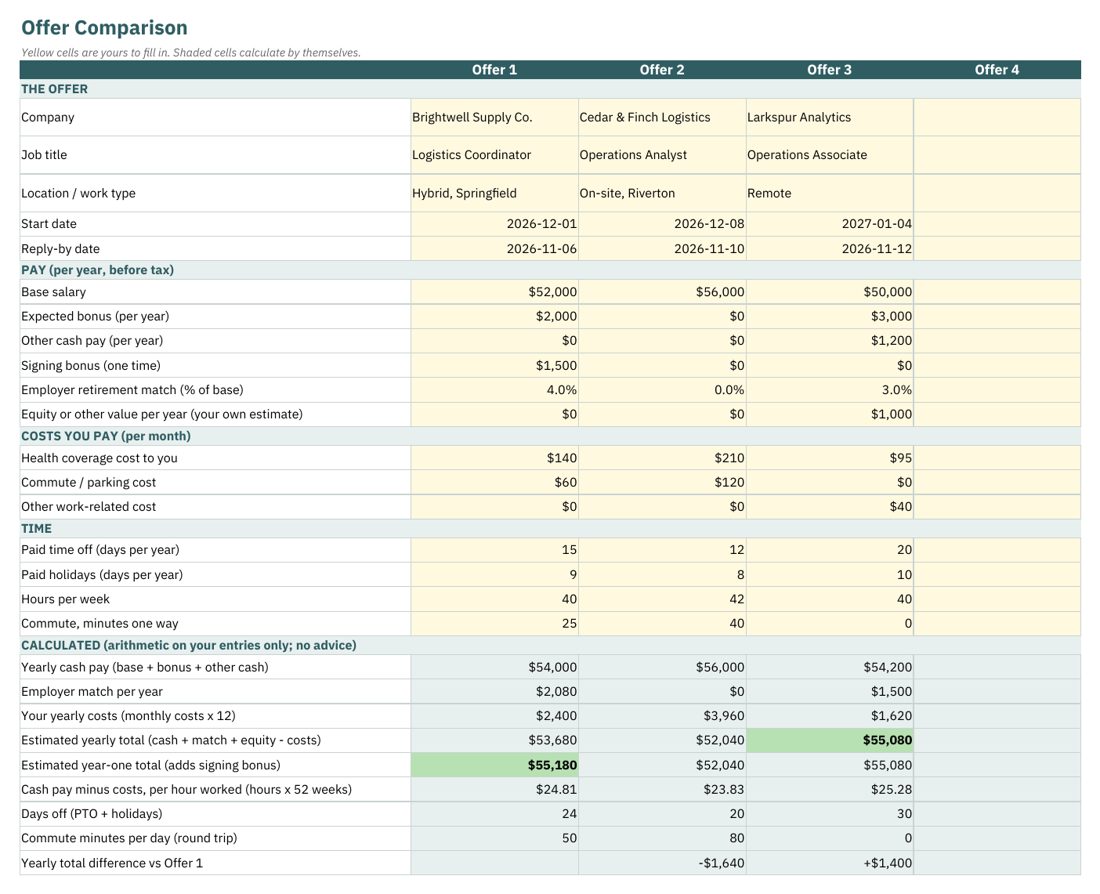1100x894 pixels.
Task: Select the 'Operations Associate' job title cell
Action: 830,155
